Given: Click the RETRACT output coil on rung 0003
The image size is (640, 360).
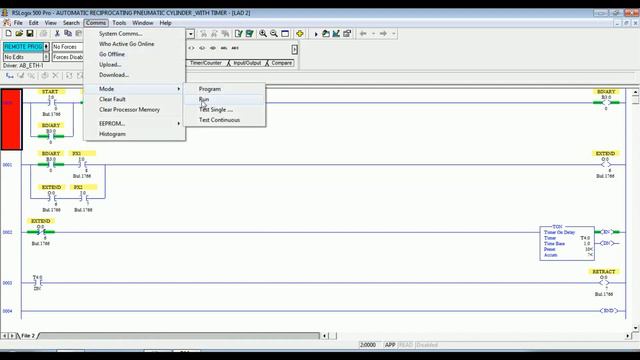Looking at the screenshot, I should click(x=604, y=282).
